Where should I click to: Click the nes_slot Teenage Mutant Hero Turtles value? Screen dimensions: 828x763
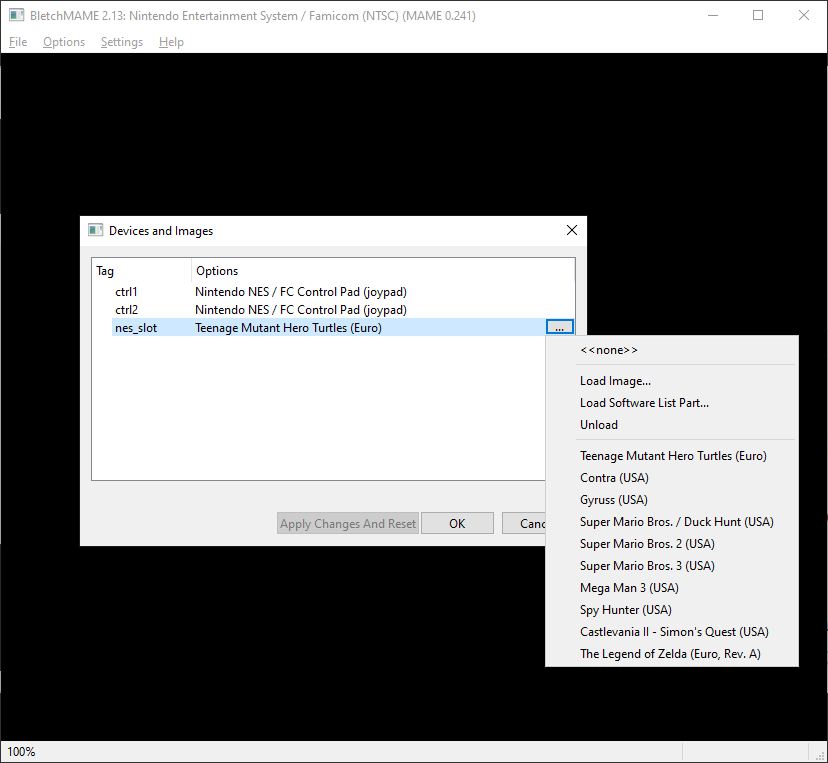(x=288, y=328)
